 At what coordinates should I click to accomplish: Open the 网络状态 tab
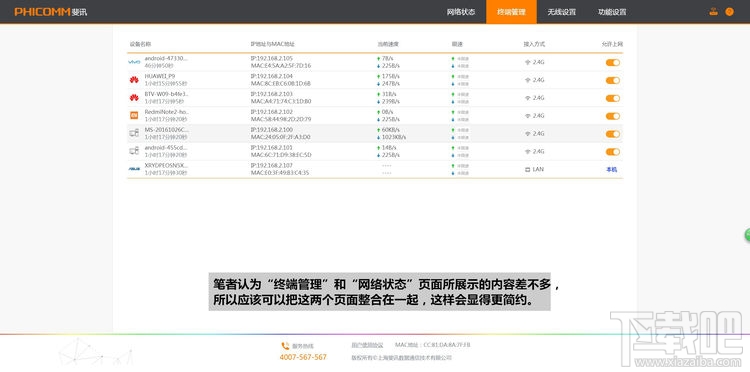[461, 12]
